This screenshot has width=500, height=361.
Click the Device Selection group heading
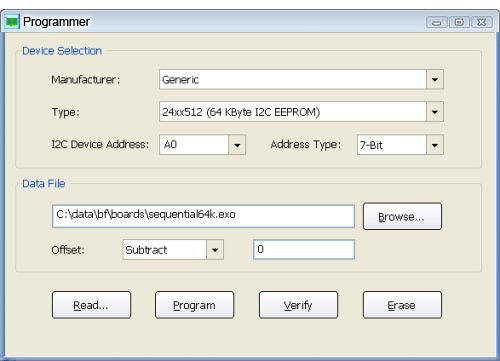[x=62, y=51]
